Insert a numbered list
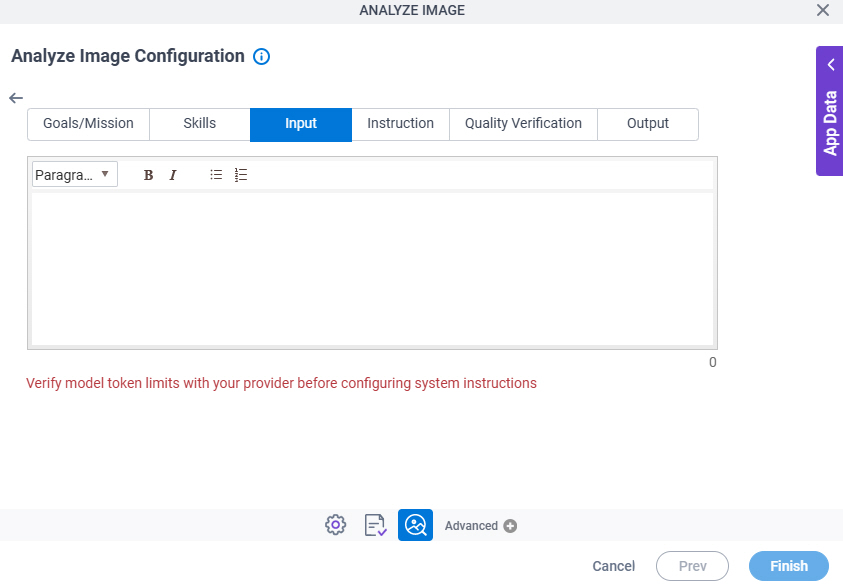 pyautogui.click(x=241, y=175)
